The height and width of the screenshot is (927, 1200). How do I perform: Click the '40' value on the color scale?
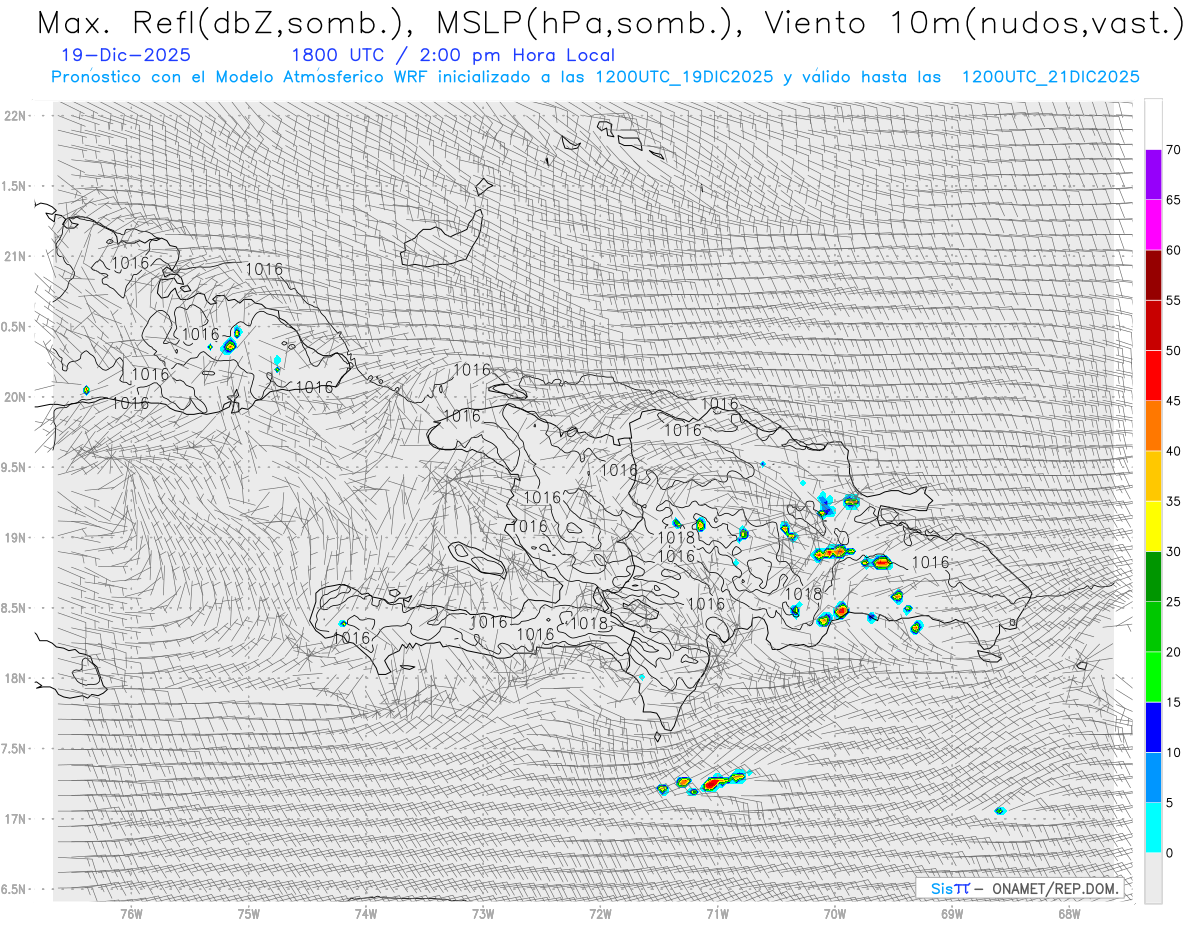1173,451
